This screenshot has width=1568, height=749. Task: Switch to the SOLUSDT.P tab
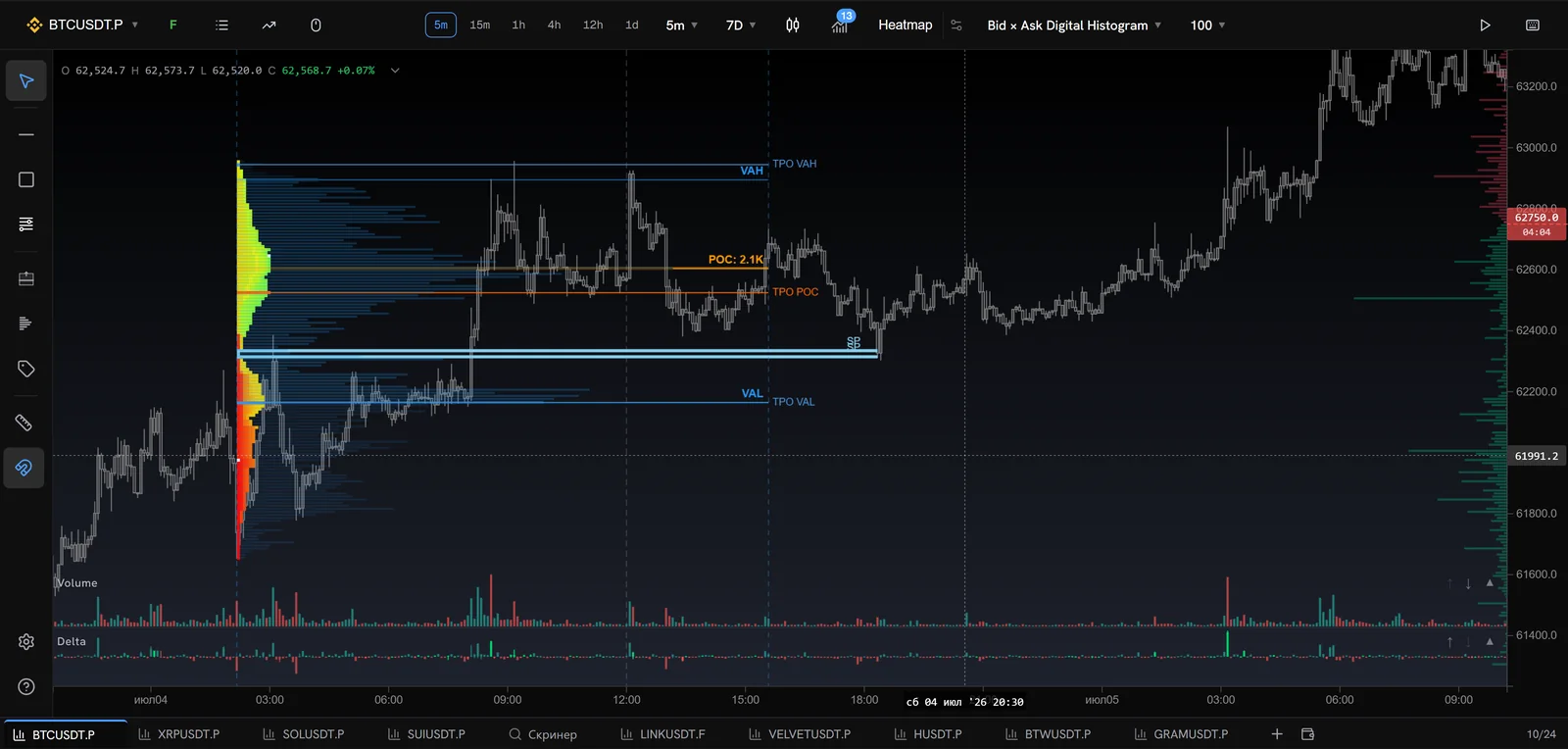coord(304,733)
